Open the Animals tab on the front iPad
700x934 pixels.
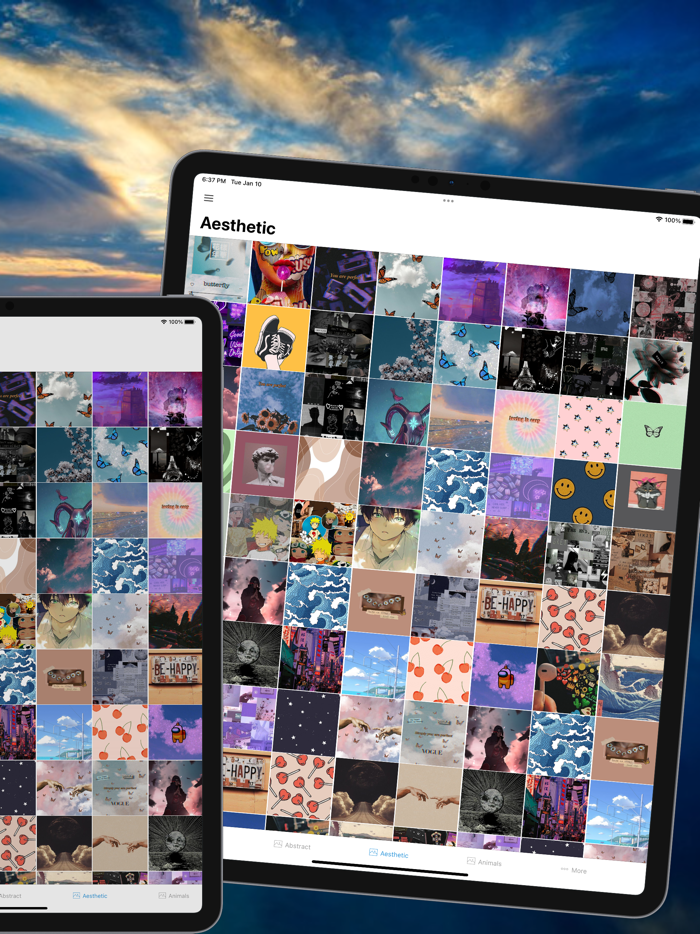point(173,895)
